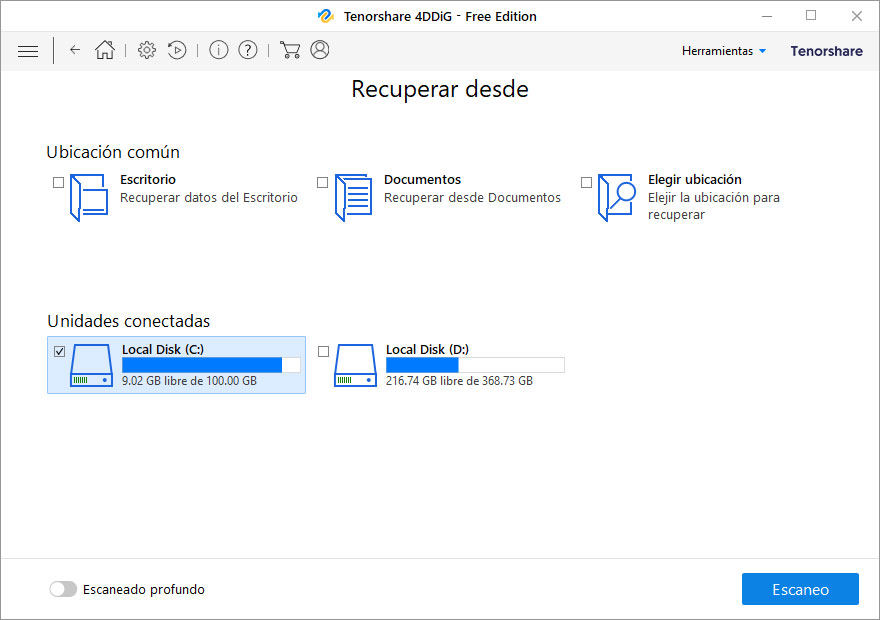This screenshot has height=620, width=880.
Task: Click the 'Elegir ubicación' label
Action: click(x=695, y=180)
